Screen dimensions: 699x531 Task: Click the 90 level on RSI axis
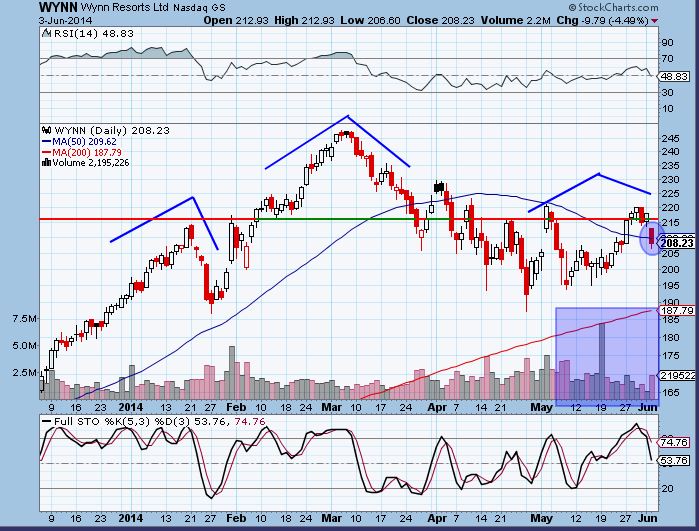click(667, 43)
